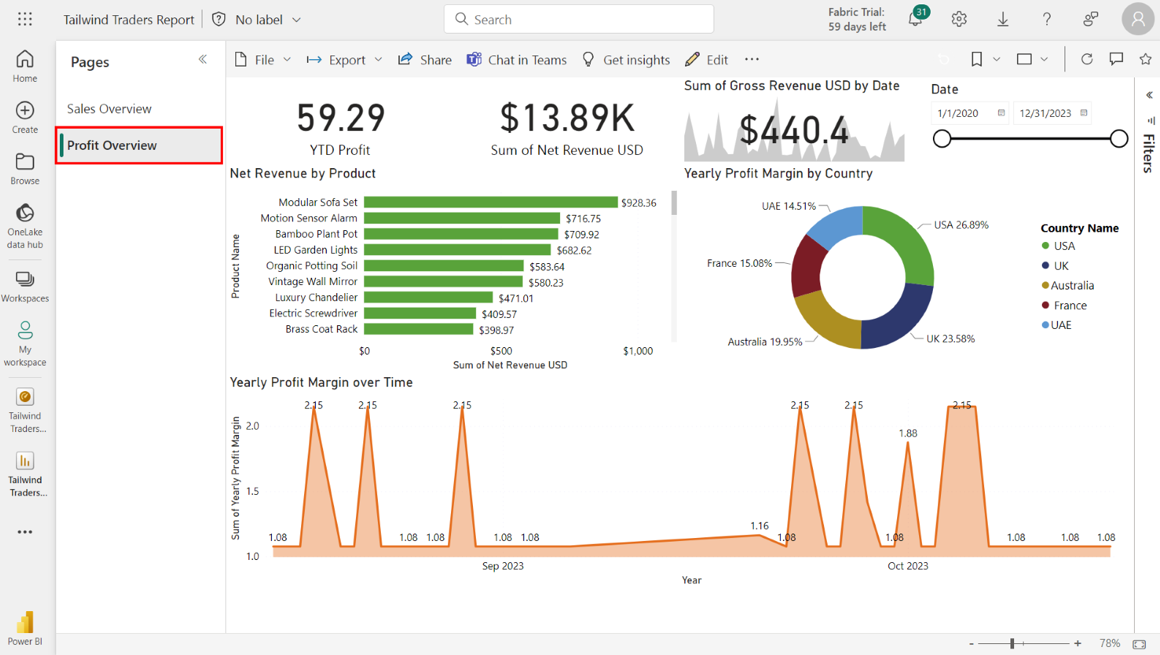Click Get insights button
This screenshot has height=655, width=1160.
626,60
